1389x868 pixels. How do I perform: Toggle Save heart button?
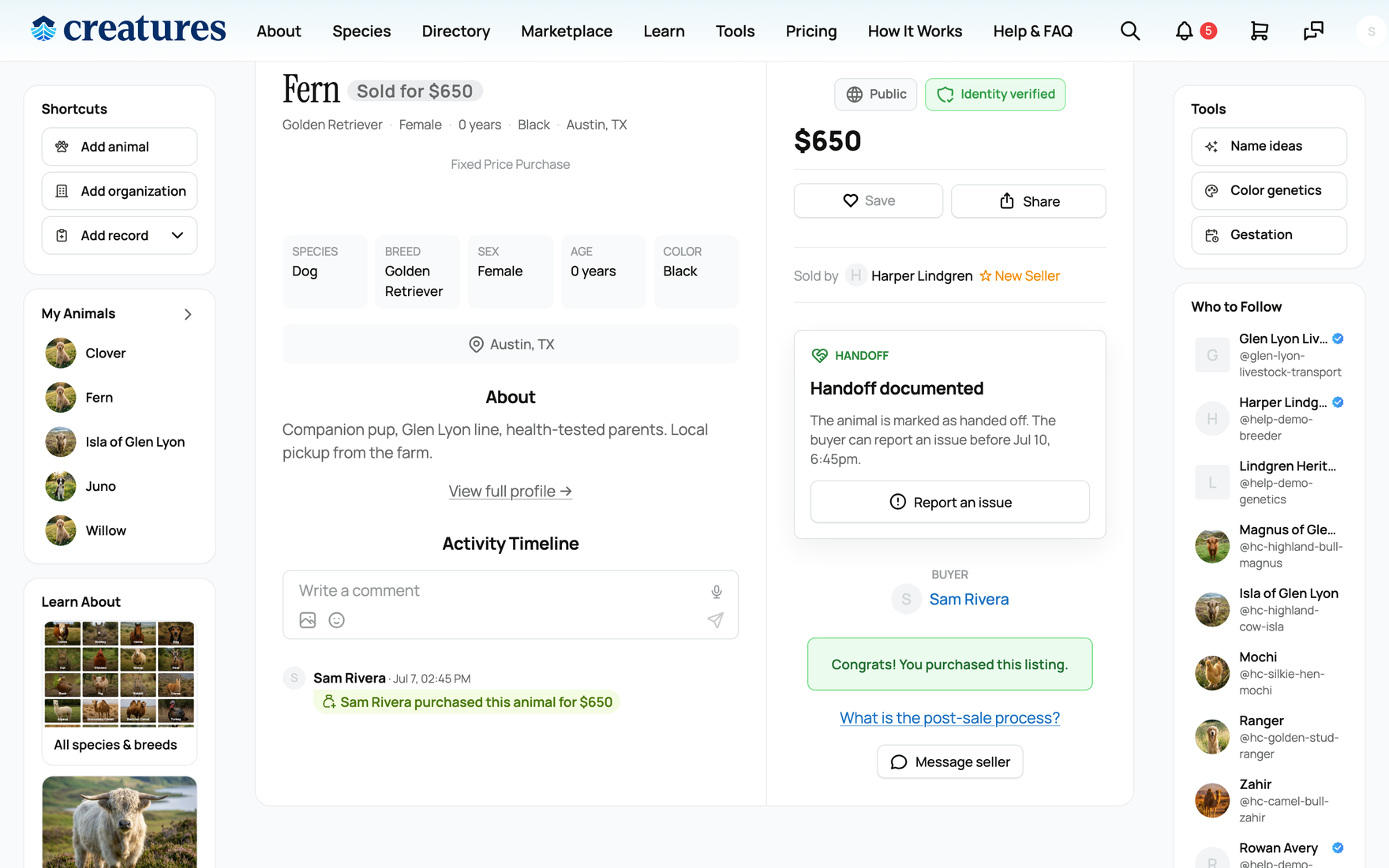868,200
